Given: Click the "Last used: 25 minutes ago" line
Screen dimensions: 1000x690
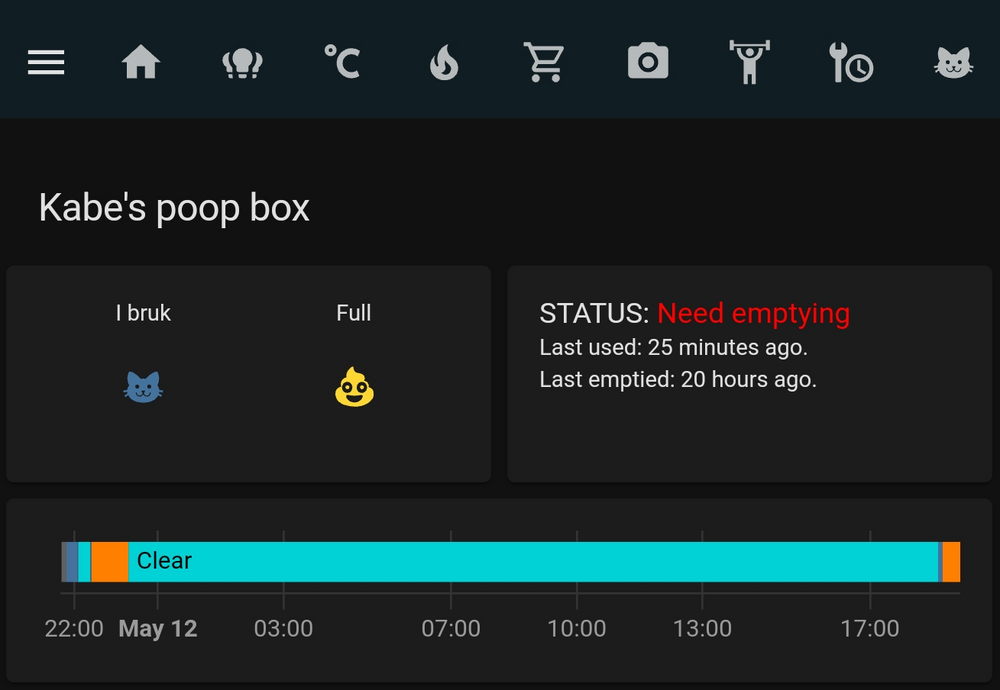Looking at the screenshot, I should [x=673, y=348].
